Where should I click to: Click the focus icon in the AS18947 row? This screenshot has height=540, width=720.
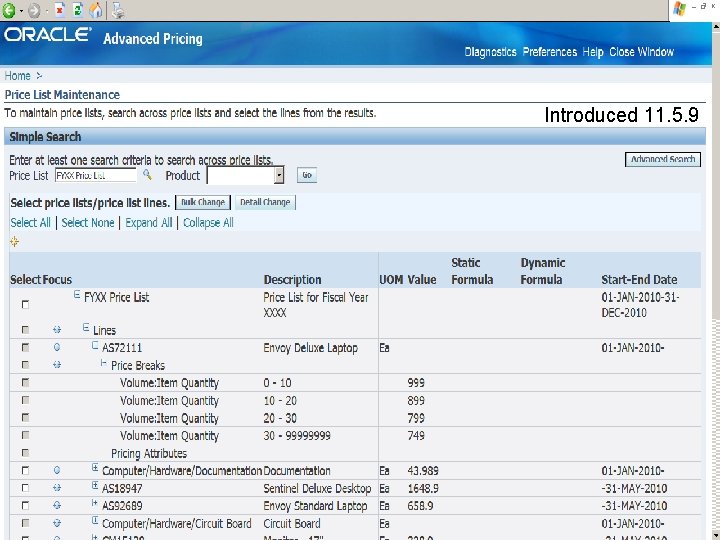pos(57,488)
